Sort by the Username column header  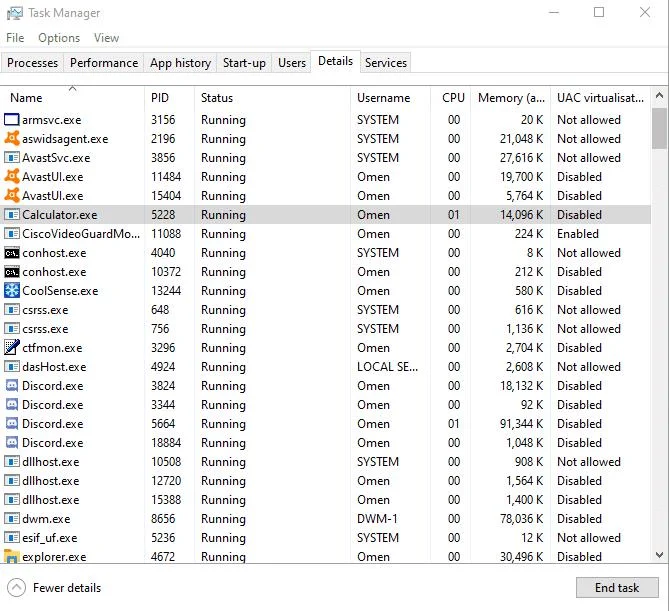390,98
